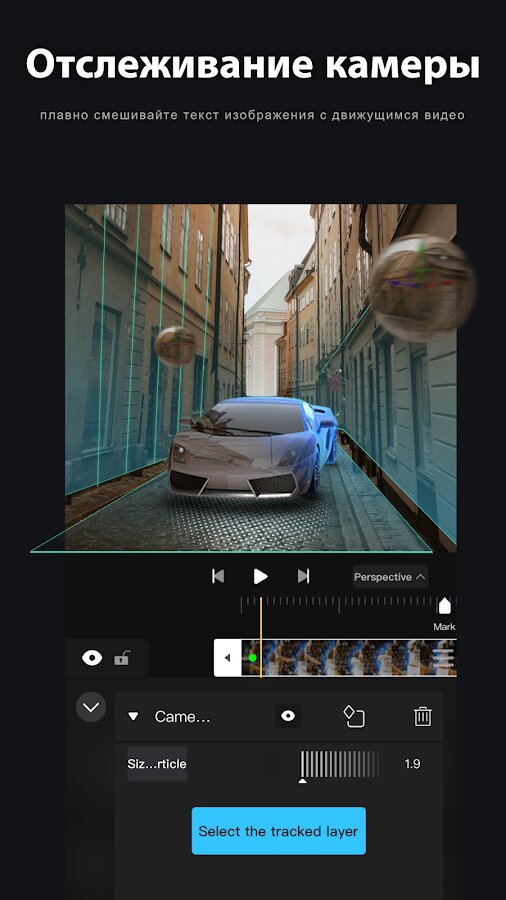Image resolution: width=506 pixels, height=900 pixels.
Task: Play the video preview
Action: point(260,576)
